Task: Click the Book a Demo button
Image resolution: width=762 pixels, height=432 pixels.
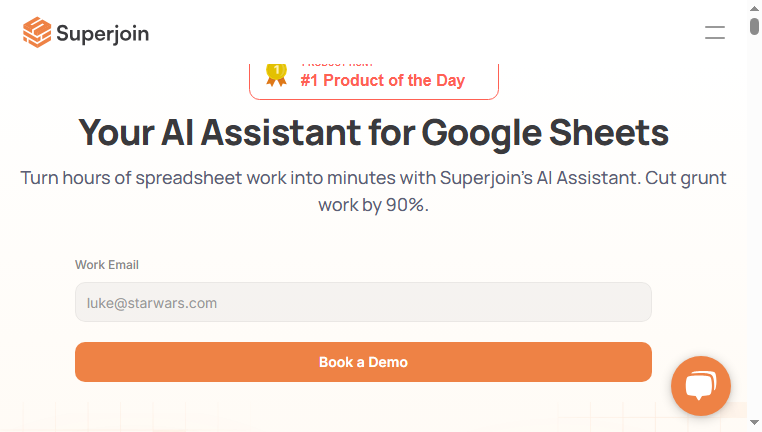Action: pos(363,362)
